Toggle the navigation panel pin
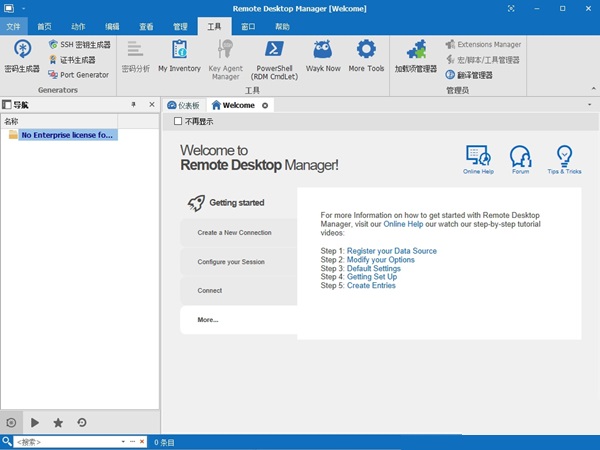 133,104
